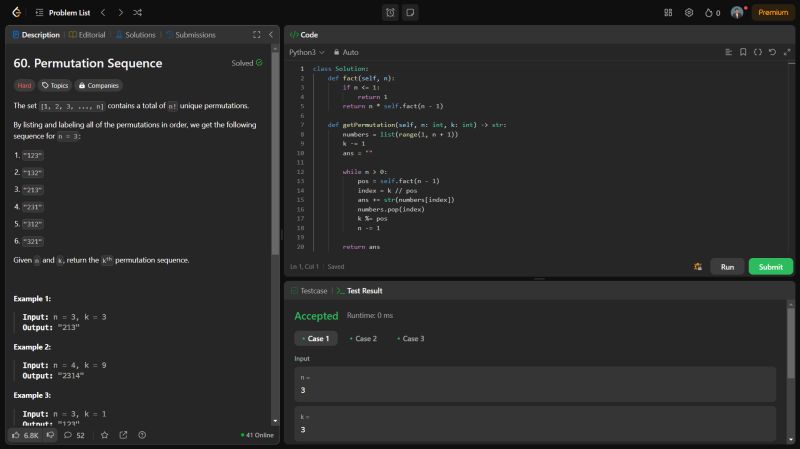Click the 'Ln 1, Col 1' status text
The image size is (800, 449).
click(x=304, y=267)
